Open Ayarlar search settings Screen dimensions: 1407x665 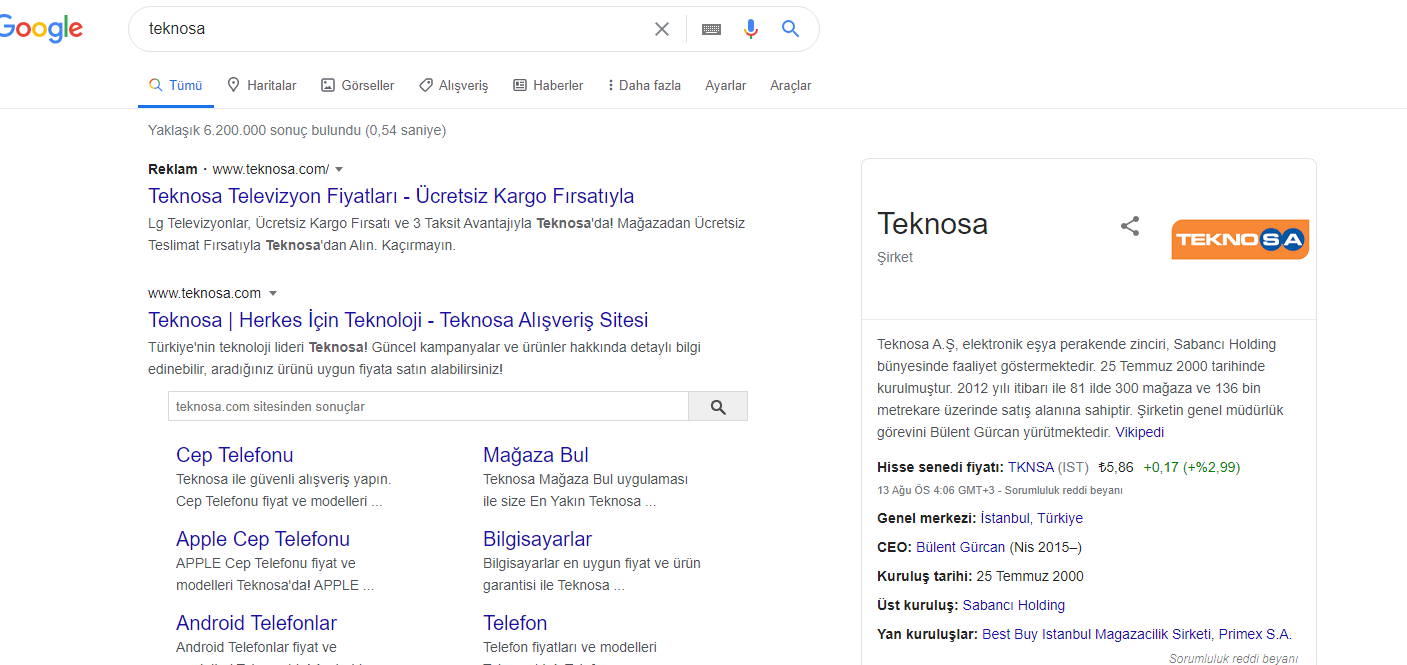726,86
